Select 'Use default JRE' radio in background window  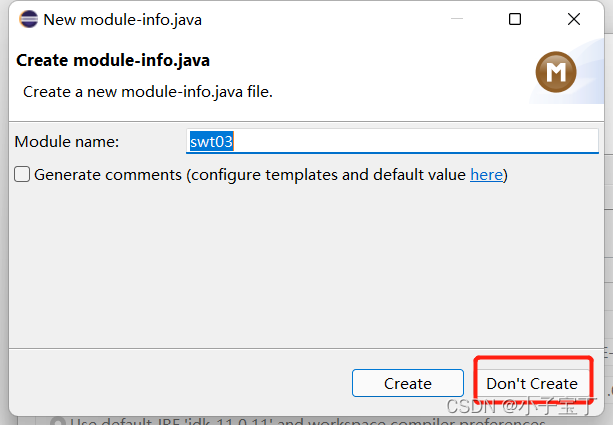(x=58, y=421)
